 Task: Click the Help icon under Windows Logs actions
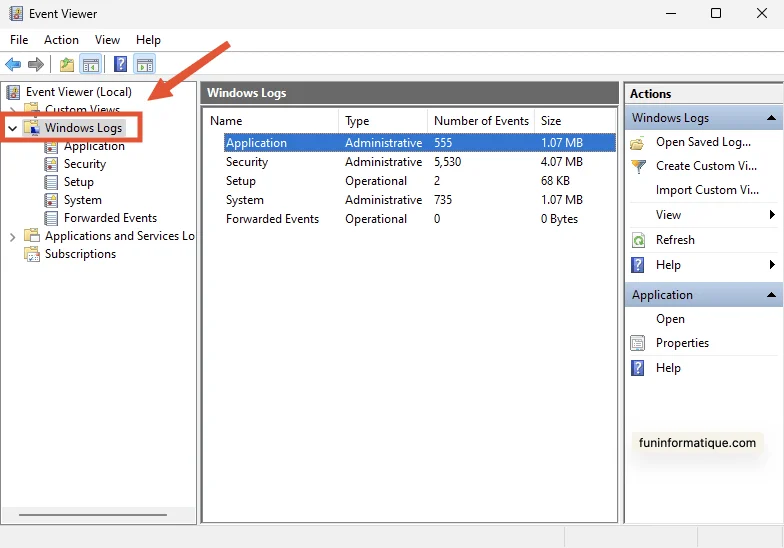(638, 264)
